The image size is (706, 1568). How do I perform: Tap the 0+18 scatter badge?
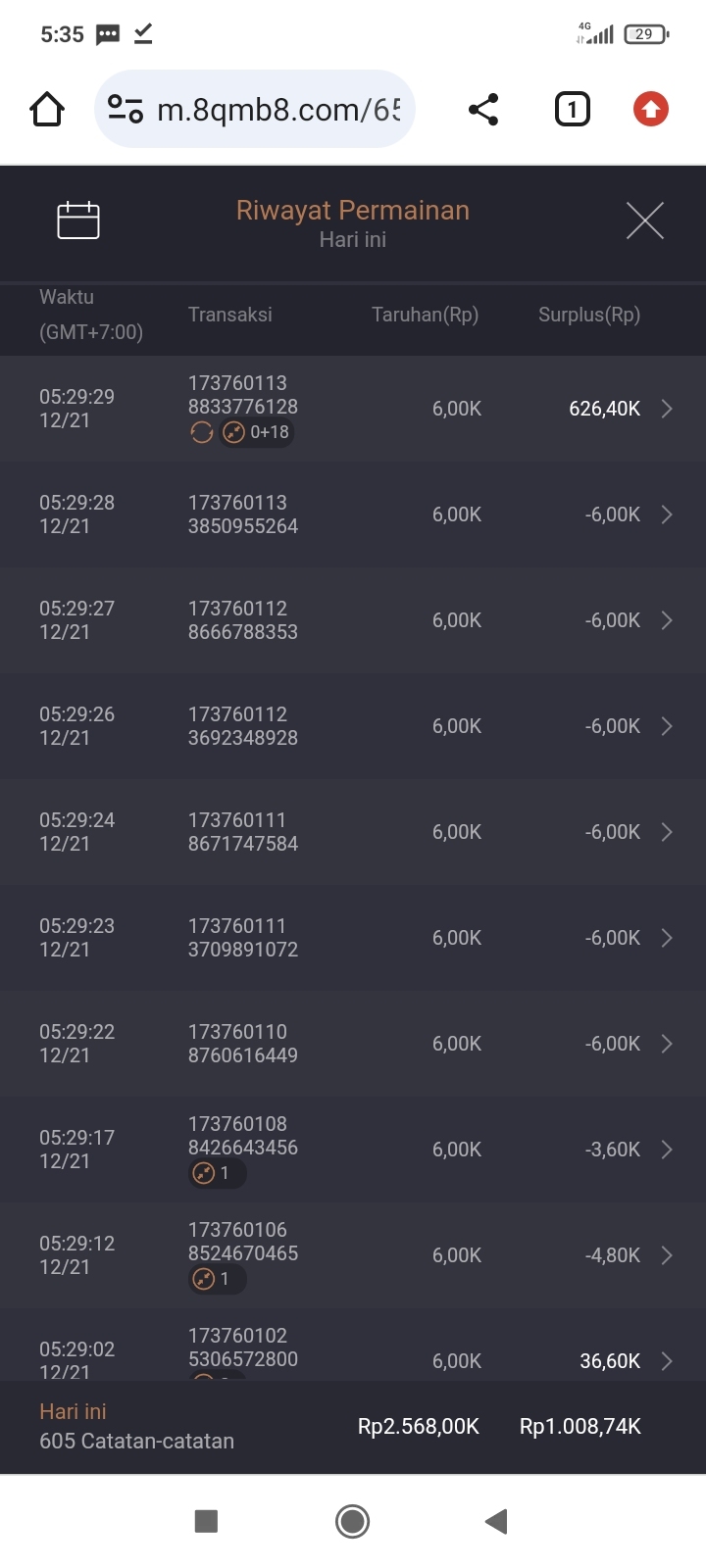[x=257, y=432]
